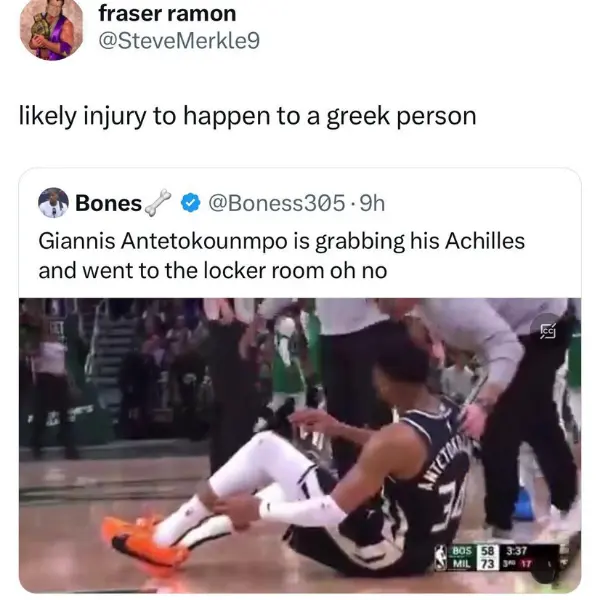Toggle closed captions on the video
600x600 pixels.
tap(548, 331)
